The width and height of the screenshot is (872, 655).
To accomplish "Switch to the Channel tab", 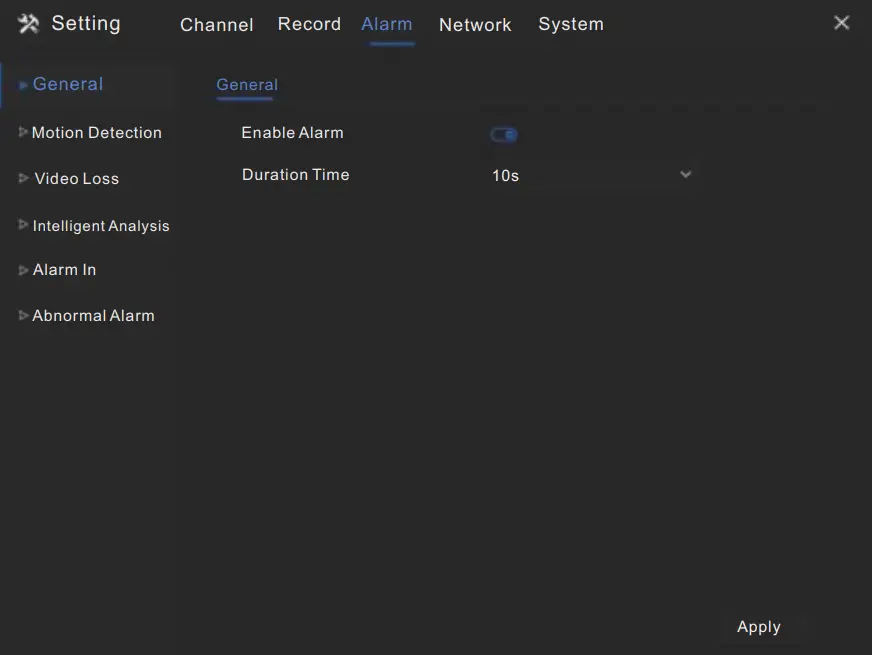I will click(216, 25).
